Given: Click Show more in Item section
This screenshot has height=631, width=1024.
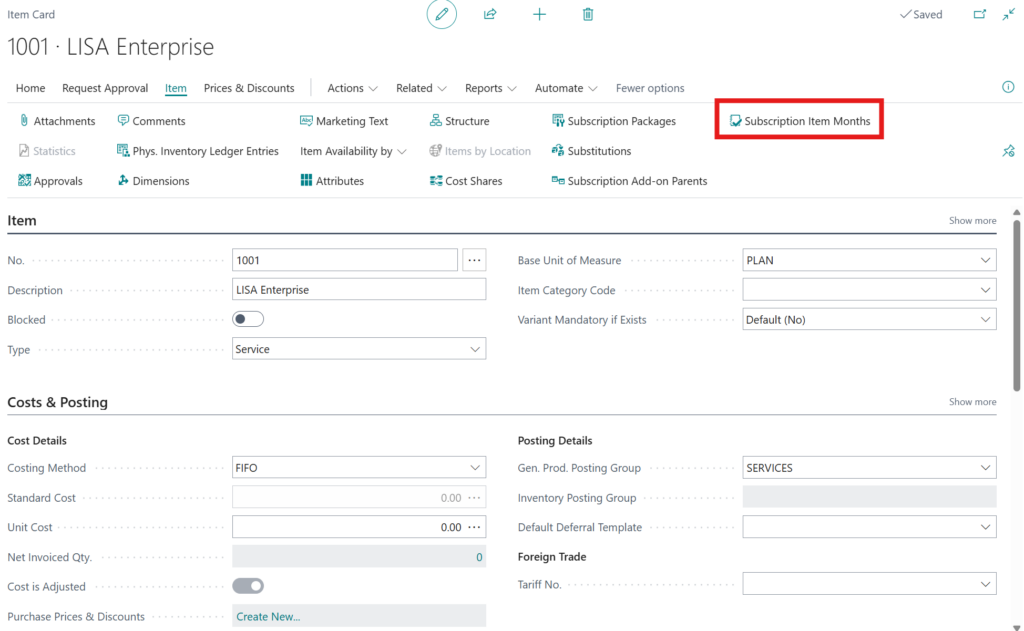Looking at the screenshot, I should point(972,221).
